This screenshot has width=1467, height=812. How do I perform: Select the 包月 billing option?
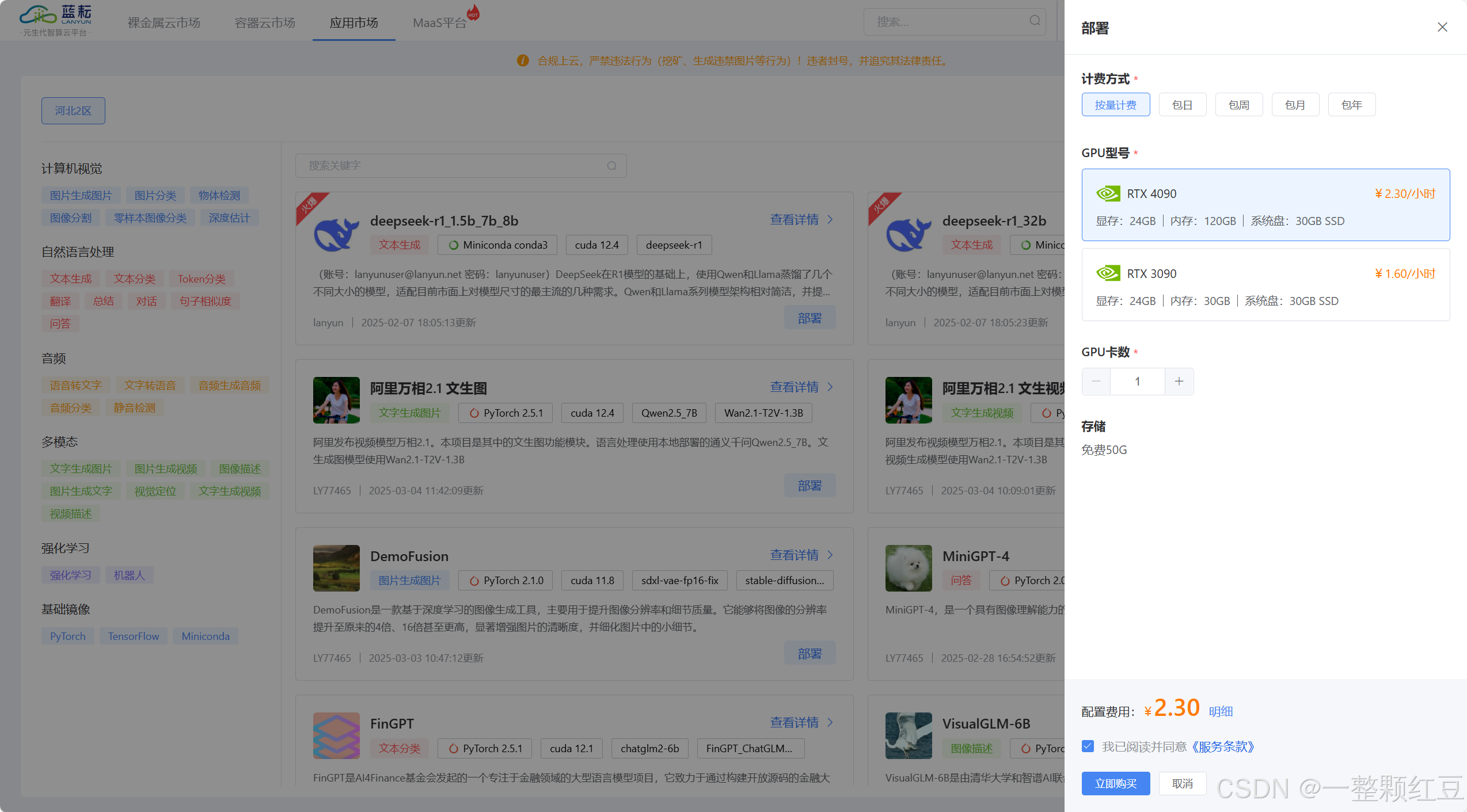click(x=1295, y=105)
